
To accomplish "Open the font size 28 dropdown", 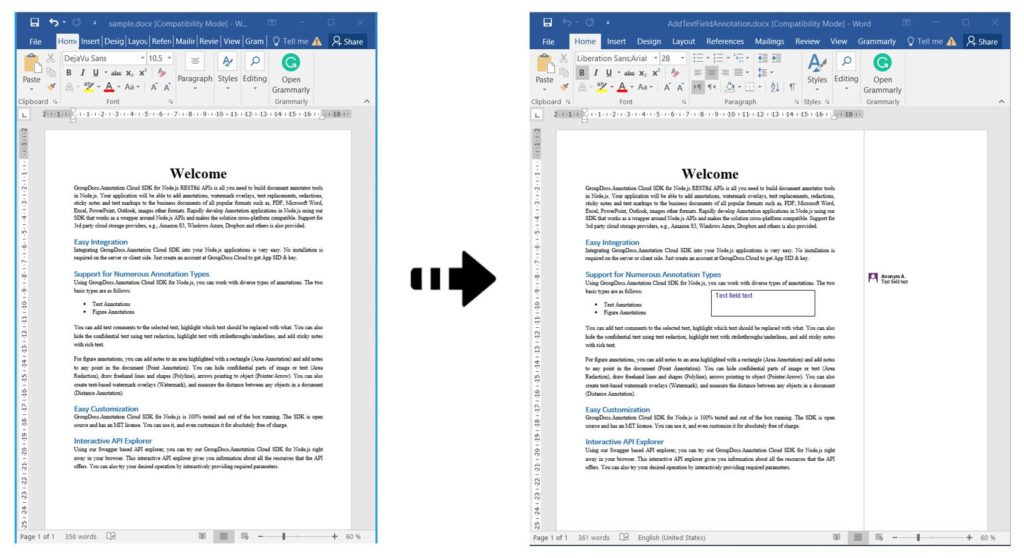I will click(x=682, y=58).
